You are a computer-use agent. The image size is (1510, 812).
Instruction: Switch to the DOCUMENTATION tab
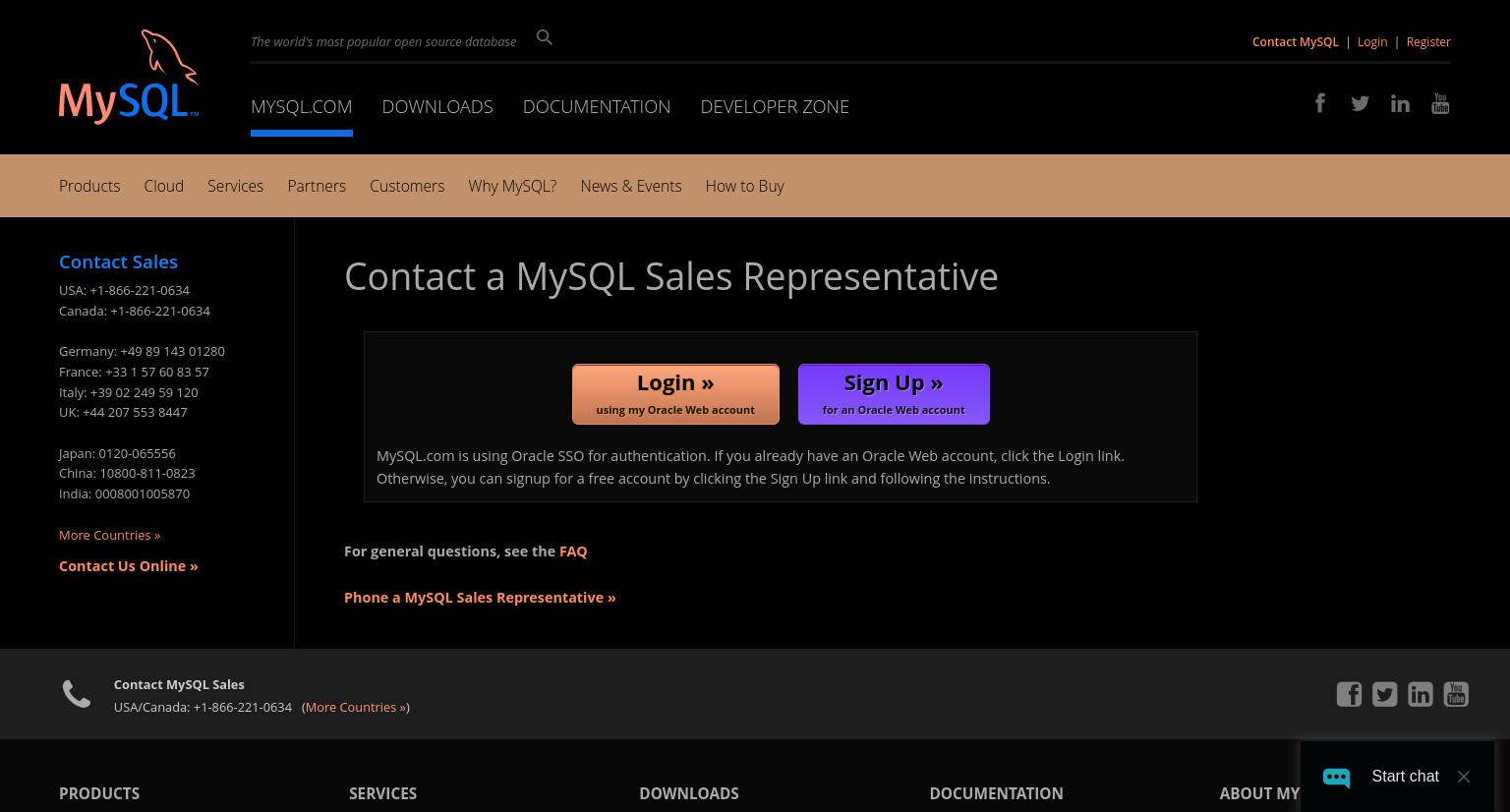597,106
